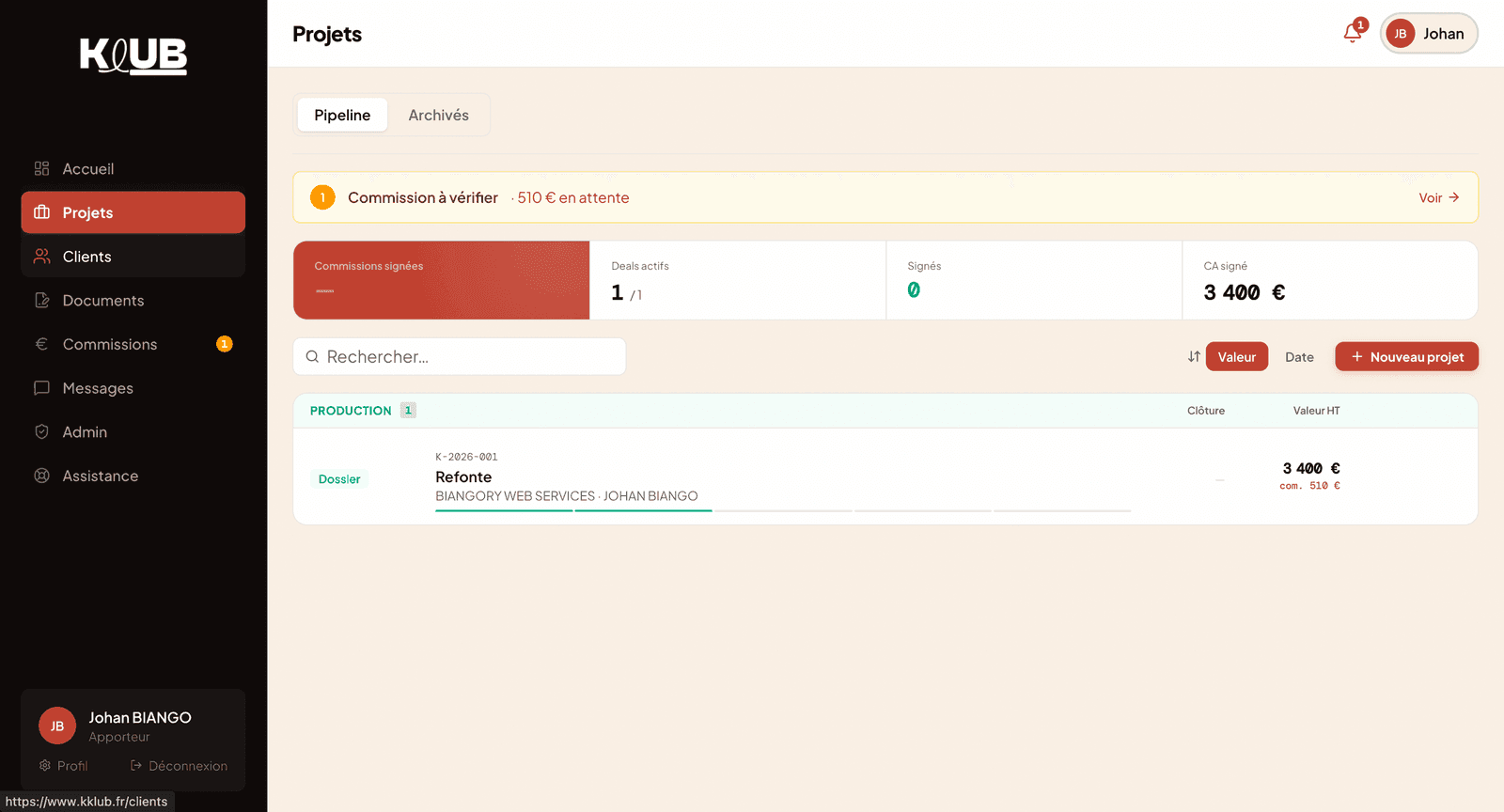Click the Déconnexion logout icon
Image resolution: width=1504 pixels, height=812 pixels.
click(135, 765)
